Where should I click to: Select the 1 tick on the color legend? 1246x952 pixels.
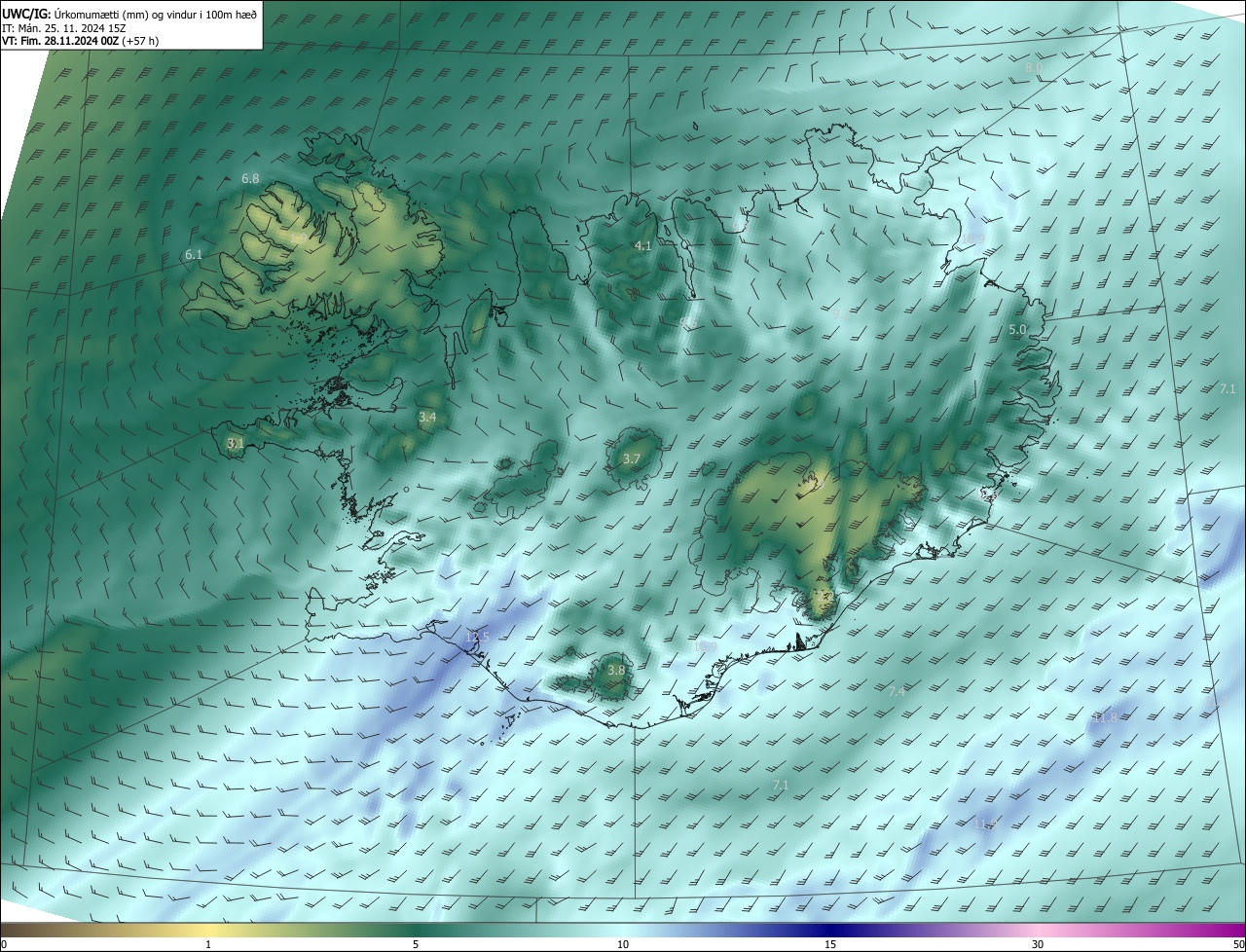(208, 944)
